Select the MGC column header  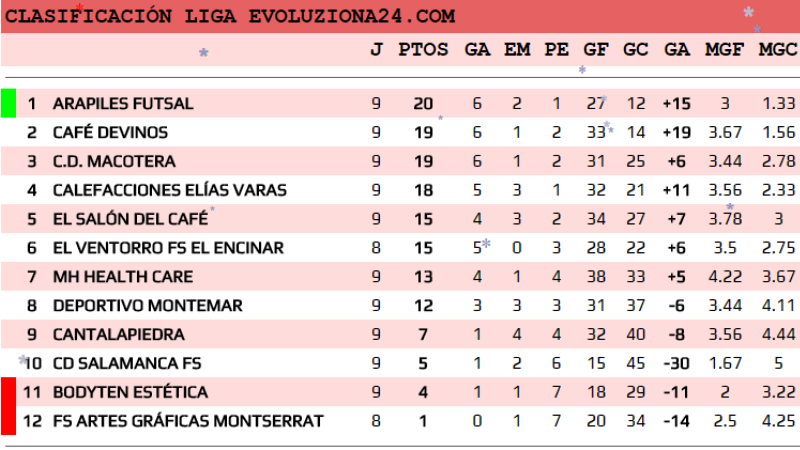click(778, 49)
